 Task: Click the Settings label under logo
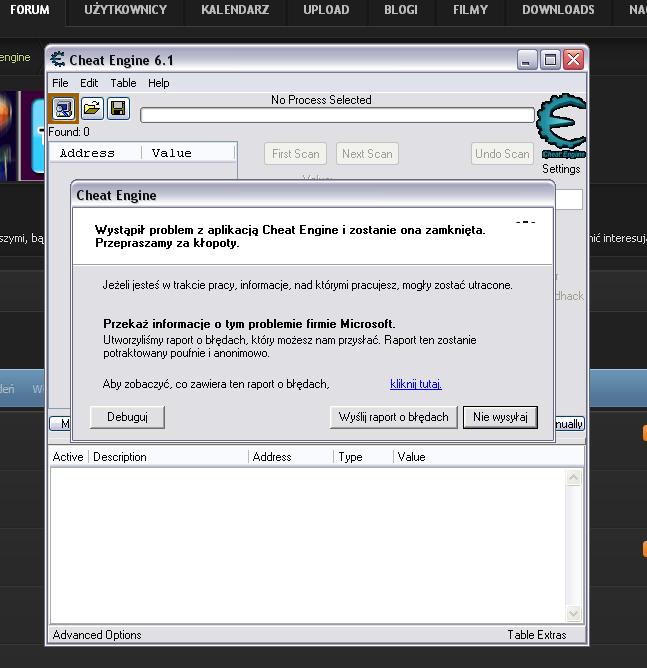pyautogui.click(x=561, y=169)
